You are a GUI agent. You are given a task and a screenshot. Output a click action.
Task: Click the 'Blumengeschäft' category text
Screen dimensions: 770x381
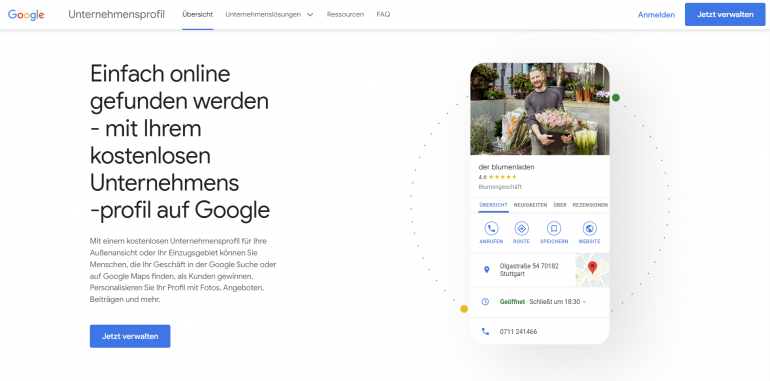tap(500, 187)
